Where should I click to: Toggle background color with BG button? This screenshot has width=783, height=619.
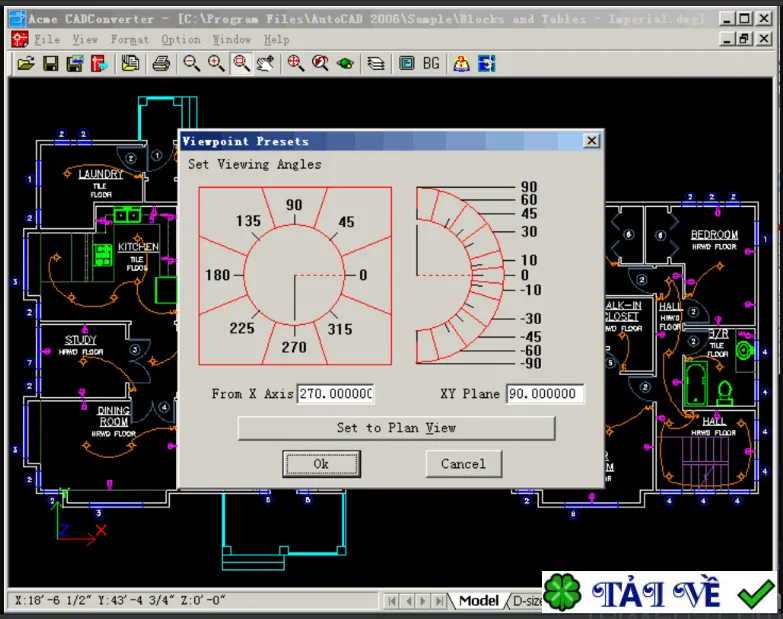pyautogui.click(x=431, y=63)
